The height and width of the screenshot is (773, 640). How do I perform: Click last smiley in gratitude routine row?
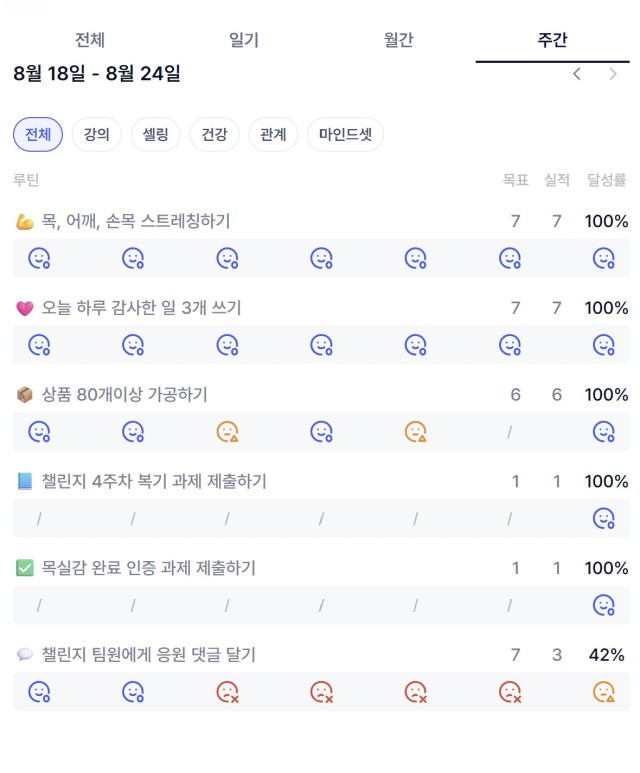pos(604,345)
